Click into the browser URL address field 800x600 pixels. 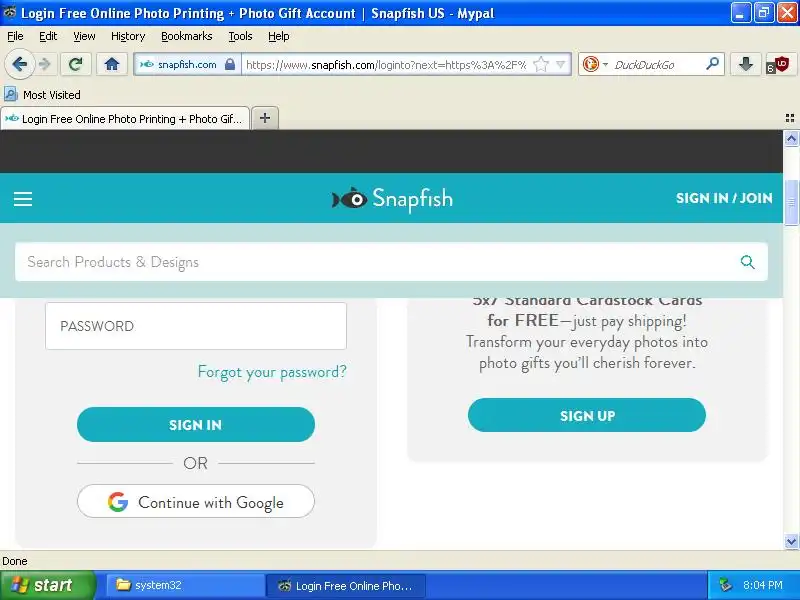386,65
